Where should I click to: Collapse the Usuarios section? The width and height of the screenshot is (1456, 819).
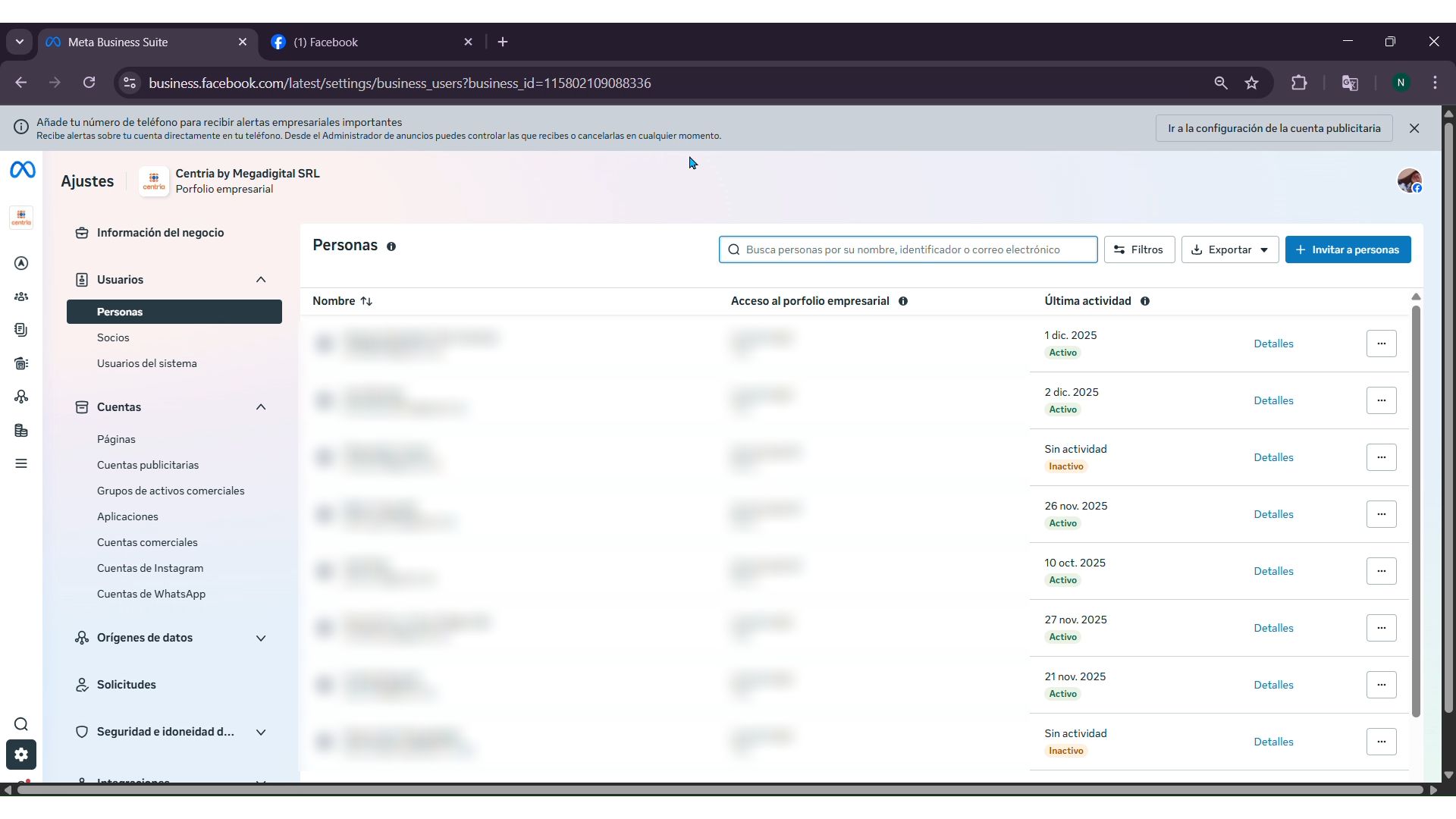261,280
